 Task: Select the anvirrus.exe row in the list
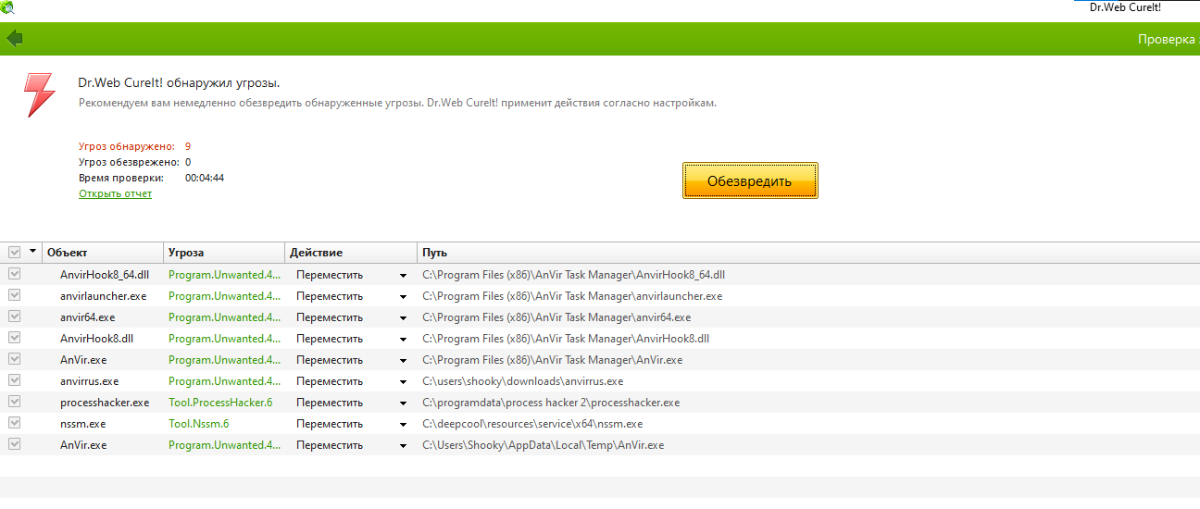[600, 381]
